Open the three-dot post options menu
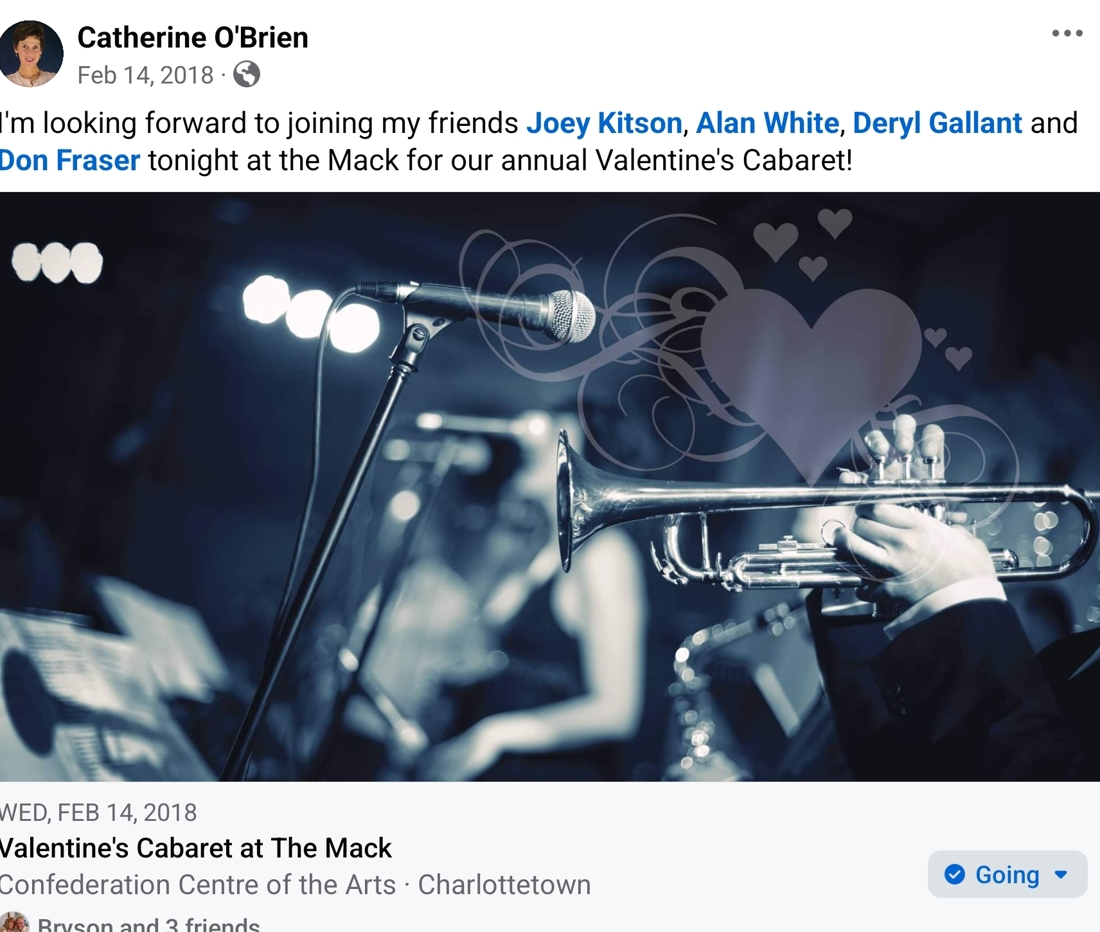Image resolution: width=1100 pixels, height=932 pixels. pos(1067,33)
